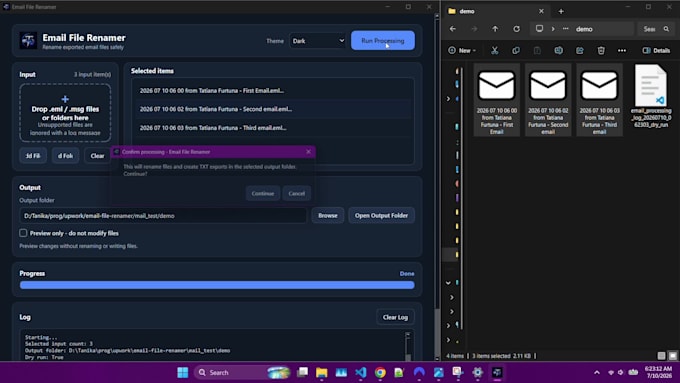The image size is (680, 383).
Task: Click Up arrow in File Explorer
Action: tap(495, 29)
